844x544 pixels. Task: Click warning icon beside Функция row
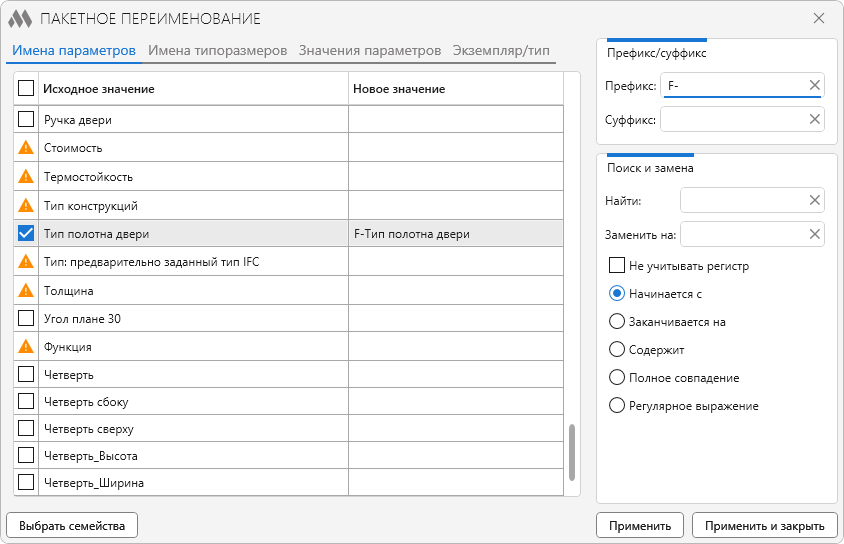(x=26, y=347)
